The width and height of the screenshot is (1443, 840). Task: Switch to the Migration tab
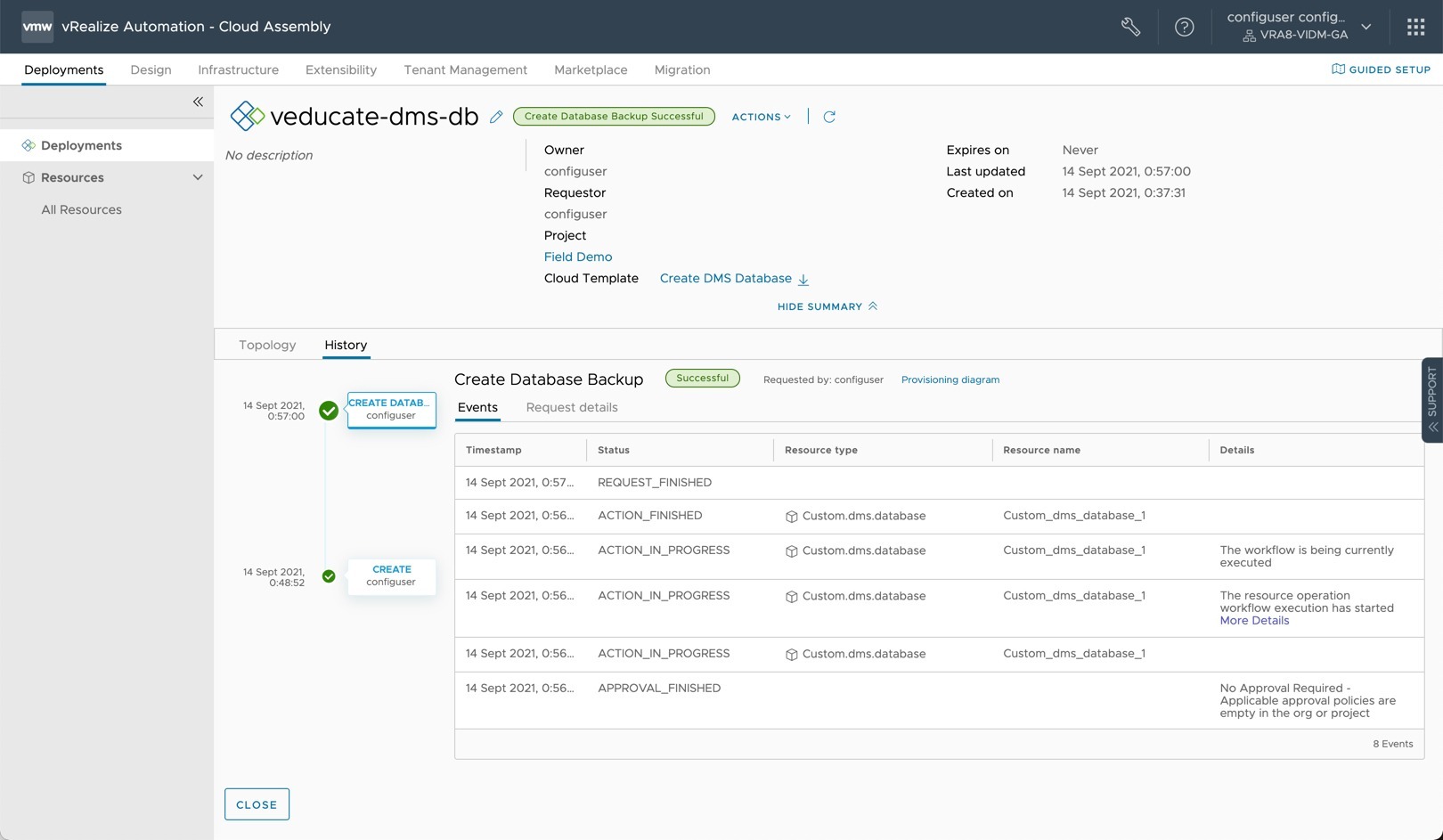(682, 69)
